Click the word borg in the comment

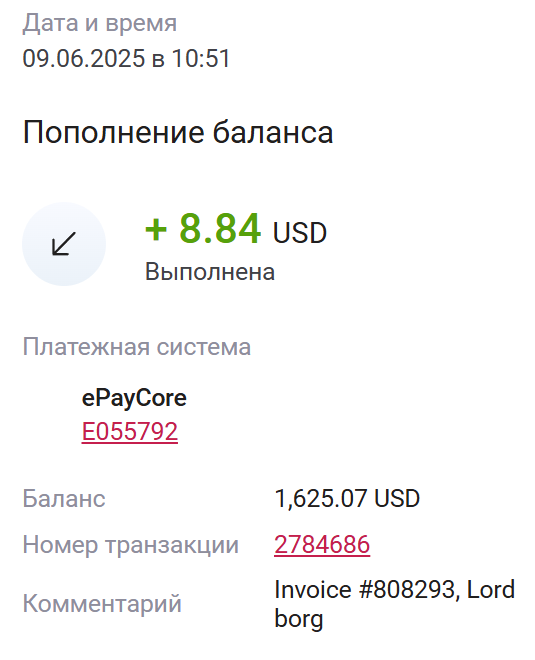(x=299, y=619)
